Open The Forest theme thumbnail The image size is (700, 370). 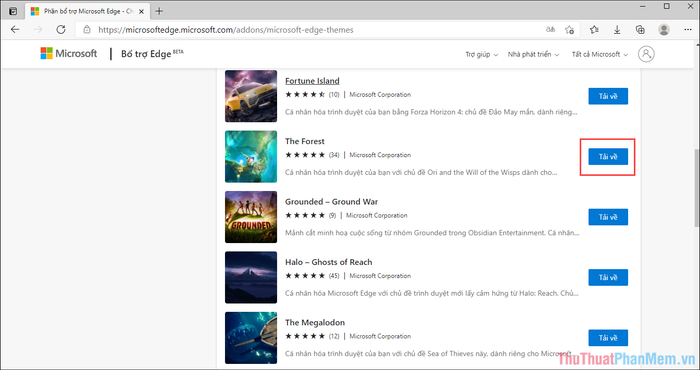click(x=251, y=157)
